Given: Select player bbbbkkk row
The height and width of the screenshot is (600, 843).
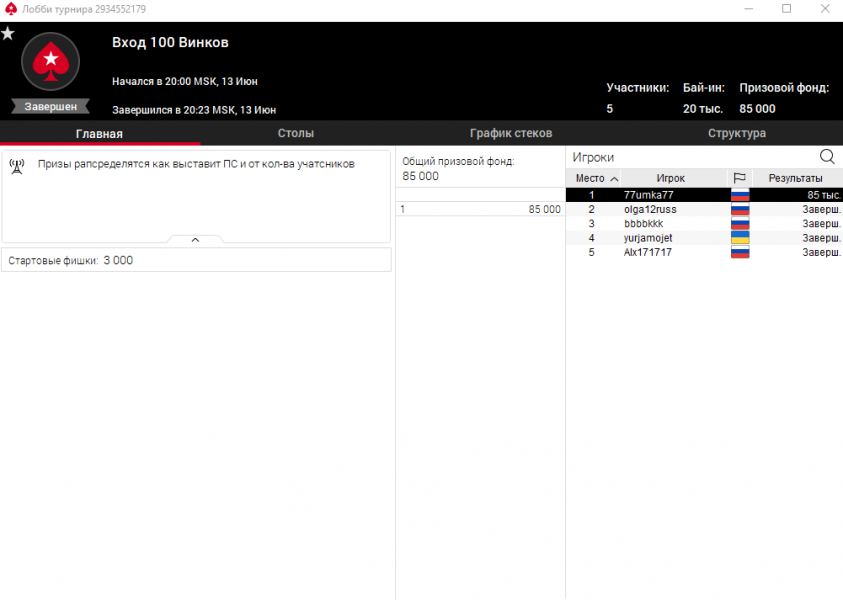Looking at the screenshot, I should [643, 224].
